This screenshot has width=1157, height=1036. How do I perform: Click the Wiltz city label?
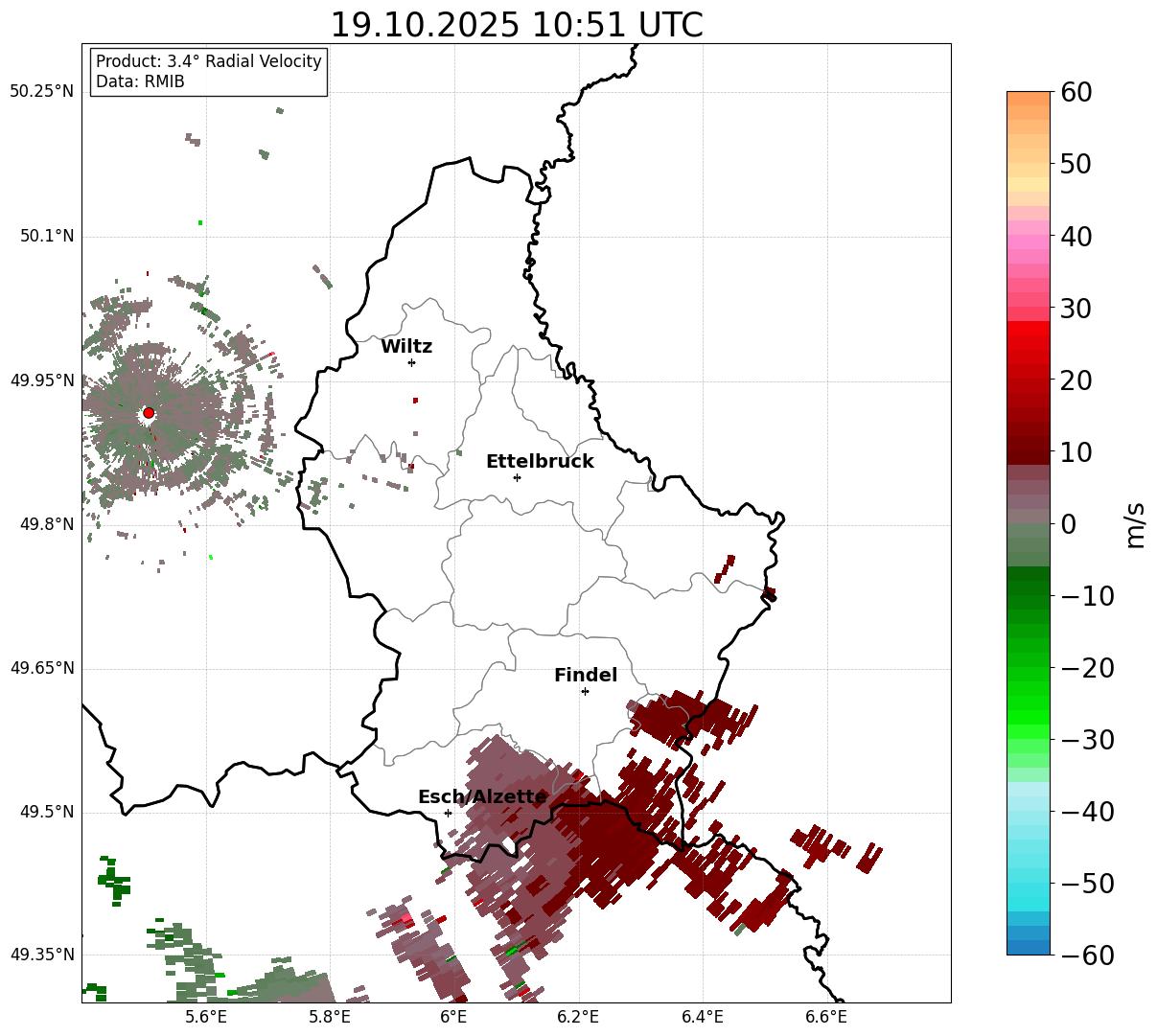pos(406,347)
